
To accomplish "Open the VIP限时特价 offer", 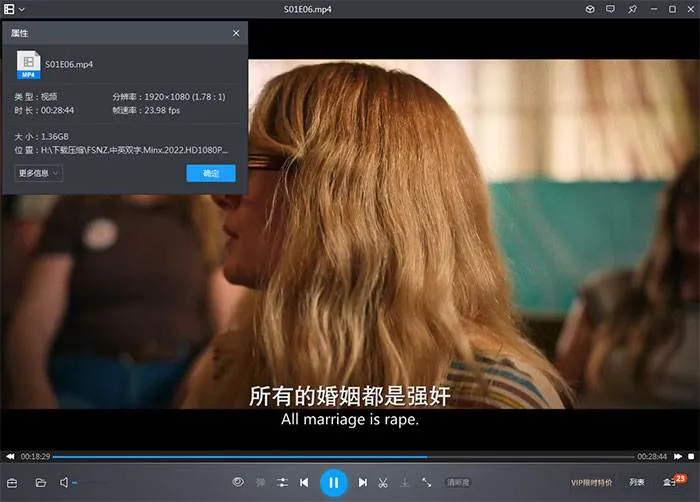I will coord(592,483).
